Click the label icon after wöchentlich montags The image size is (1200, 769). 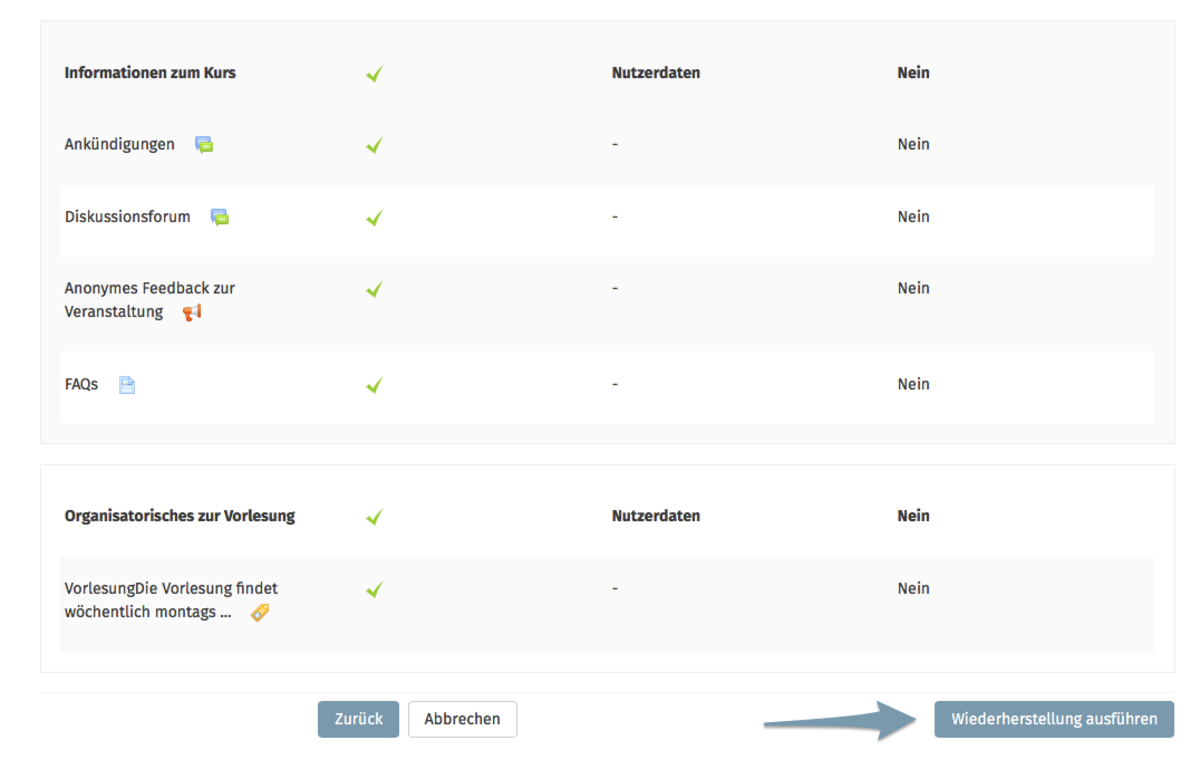pyautogui.click(x=260, y=612)
